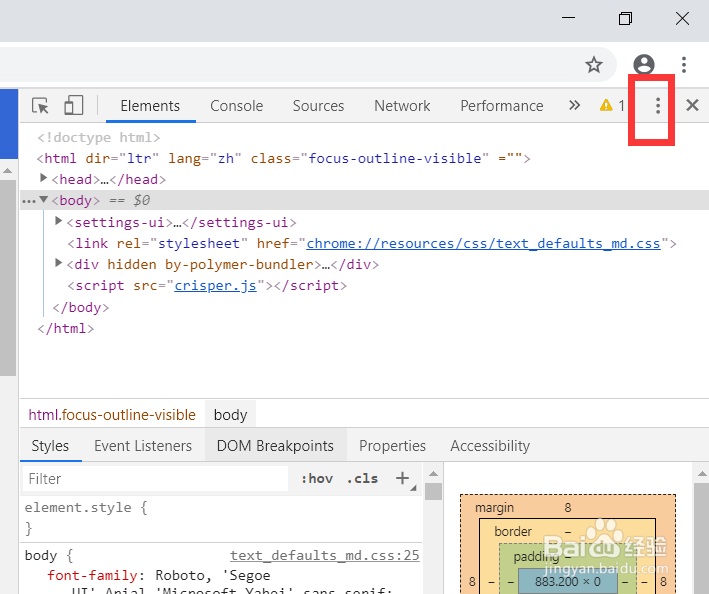Follow the text_defaults_md.css href link

[x=483, y=244]
